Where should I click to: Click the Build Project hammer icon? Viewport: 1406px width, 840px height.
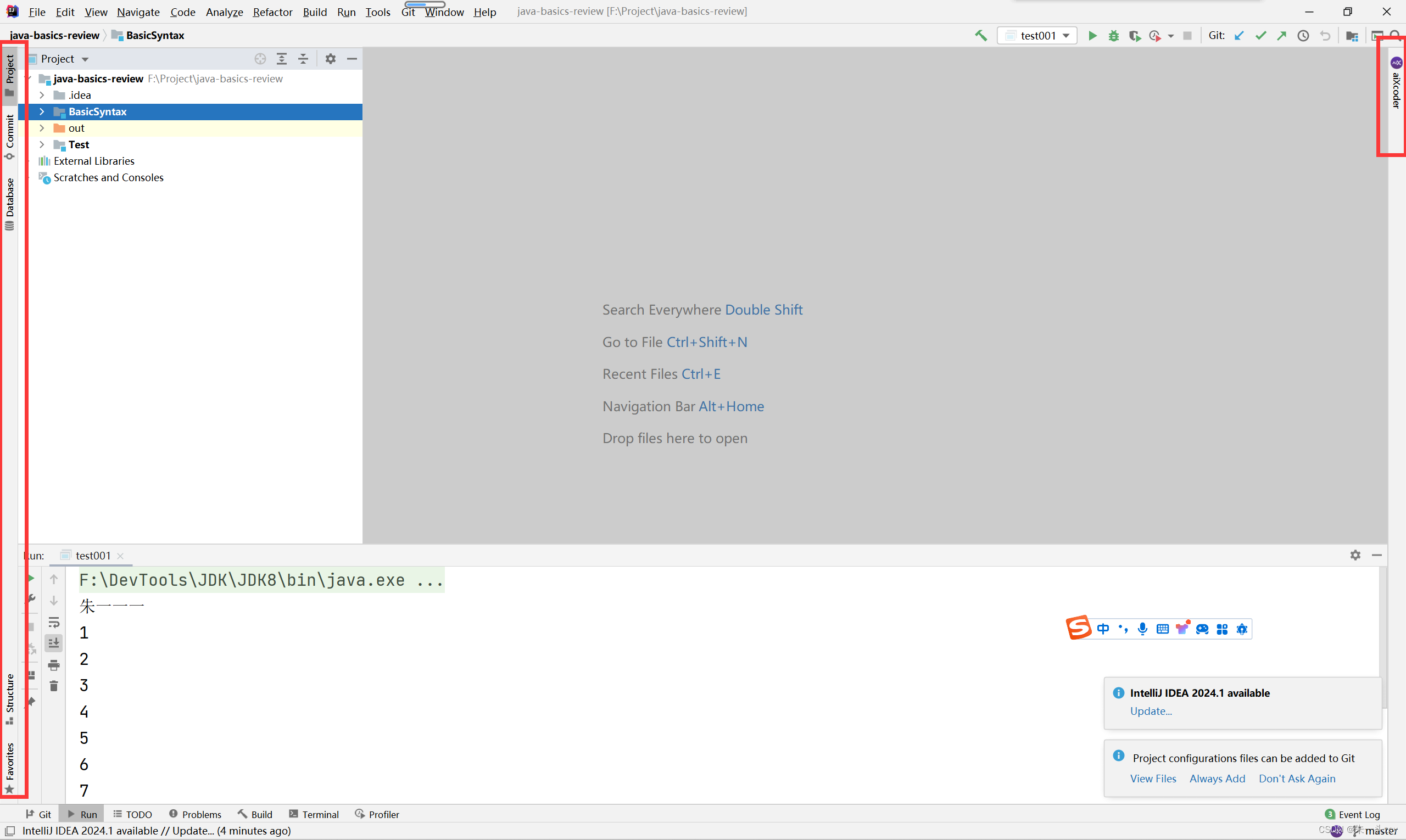click(x=981, y=36)
